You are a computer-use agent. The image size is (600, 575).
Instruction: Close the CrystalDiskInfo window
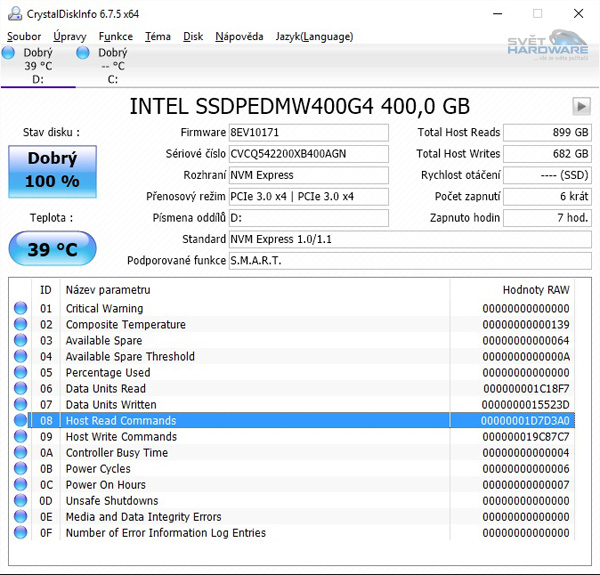(579, 14)
